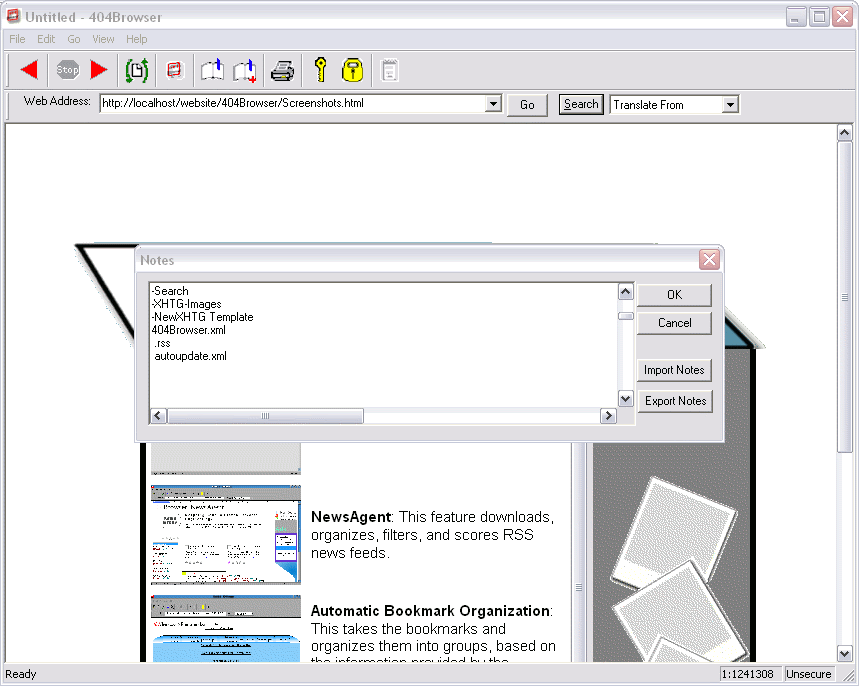Open the File menu
This screenshot has height=686, width=859.
18,39
